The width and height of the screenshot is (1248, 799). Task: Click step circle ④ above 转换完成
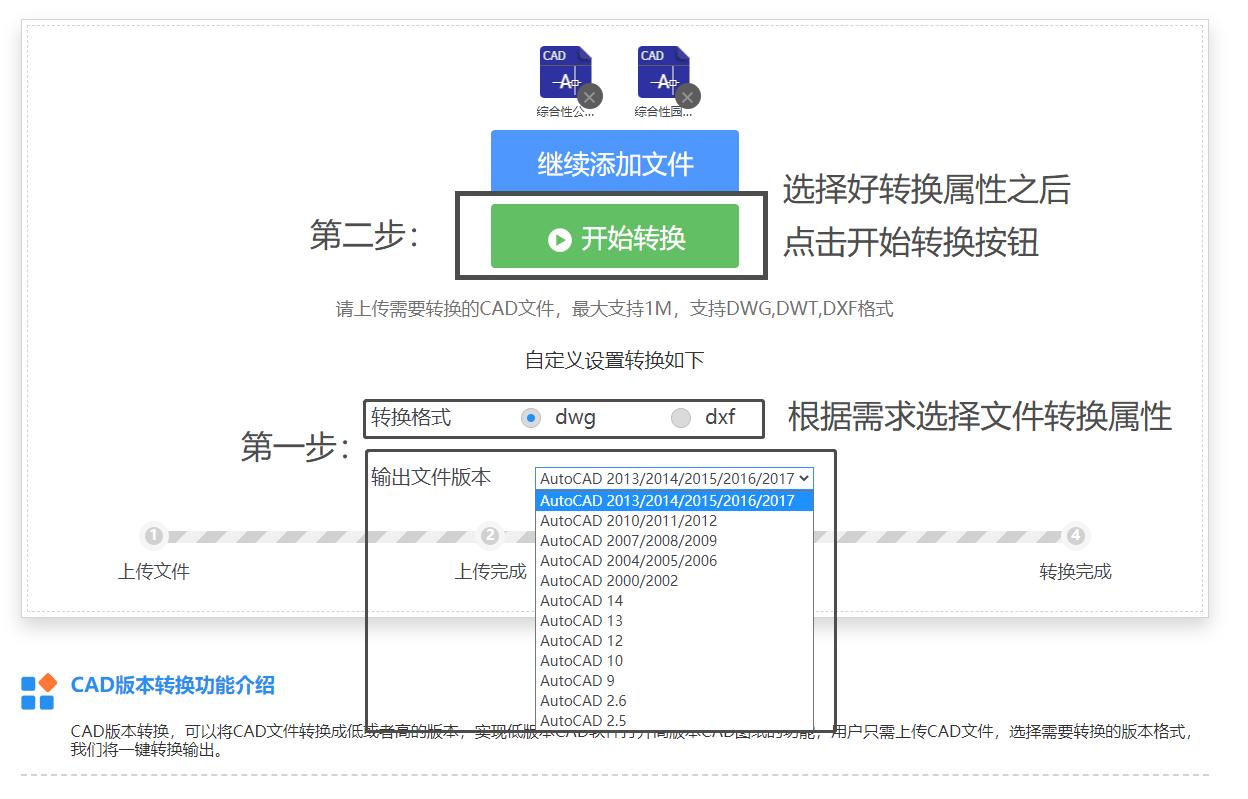coord(1075,537)
